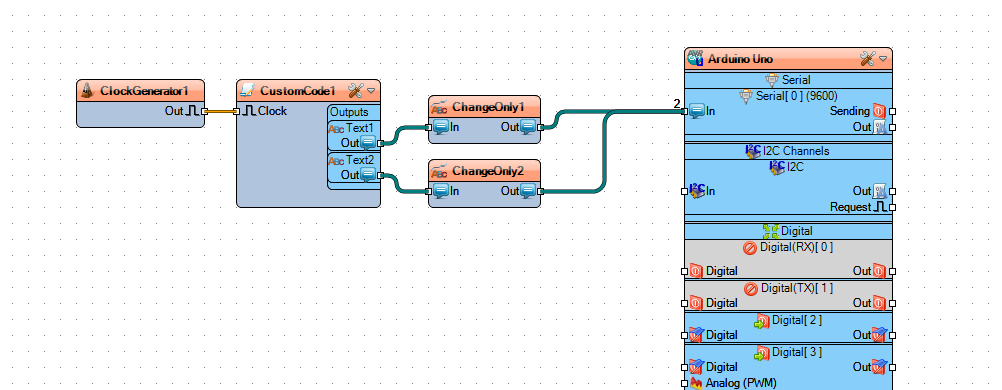Expand the CustomCode1 dropdown arrow
The width and height of the screenshot is (1002, 390).
tap(371, 91)
